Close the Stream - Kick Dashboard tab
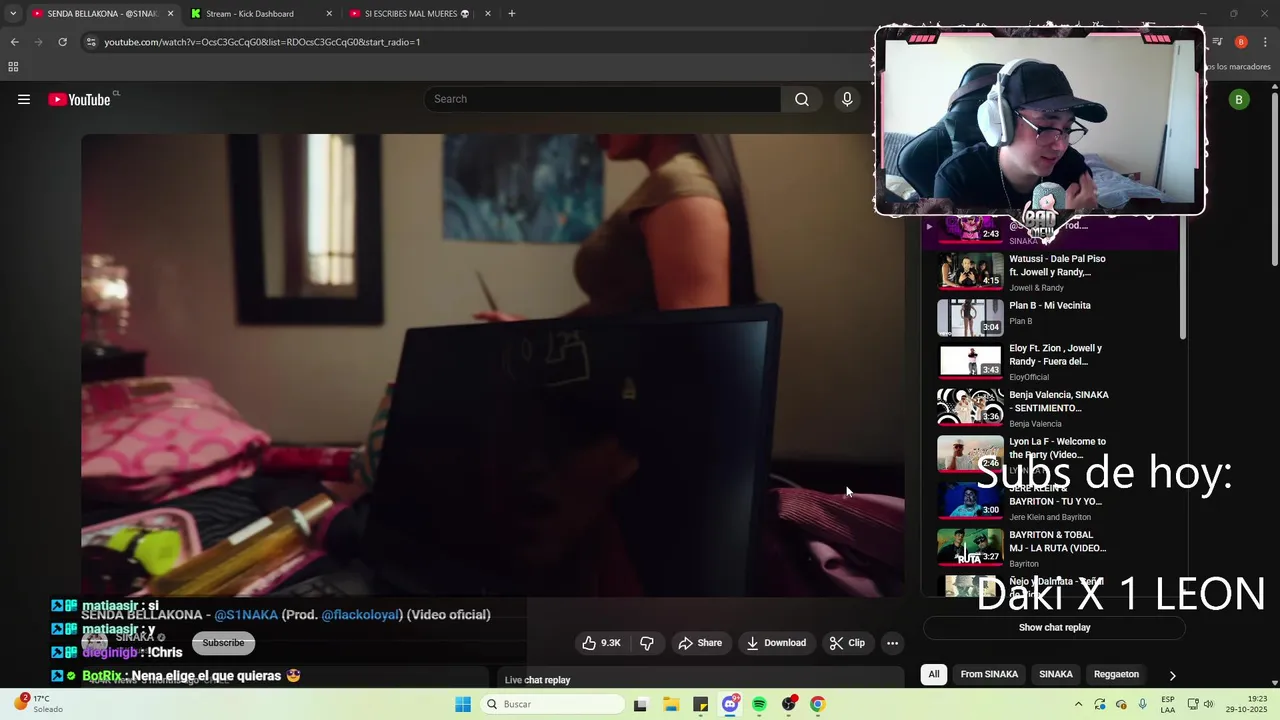Screen dimensions: 1280x720 [329, 14]
